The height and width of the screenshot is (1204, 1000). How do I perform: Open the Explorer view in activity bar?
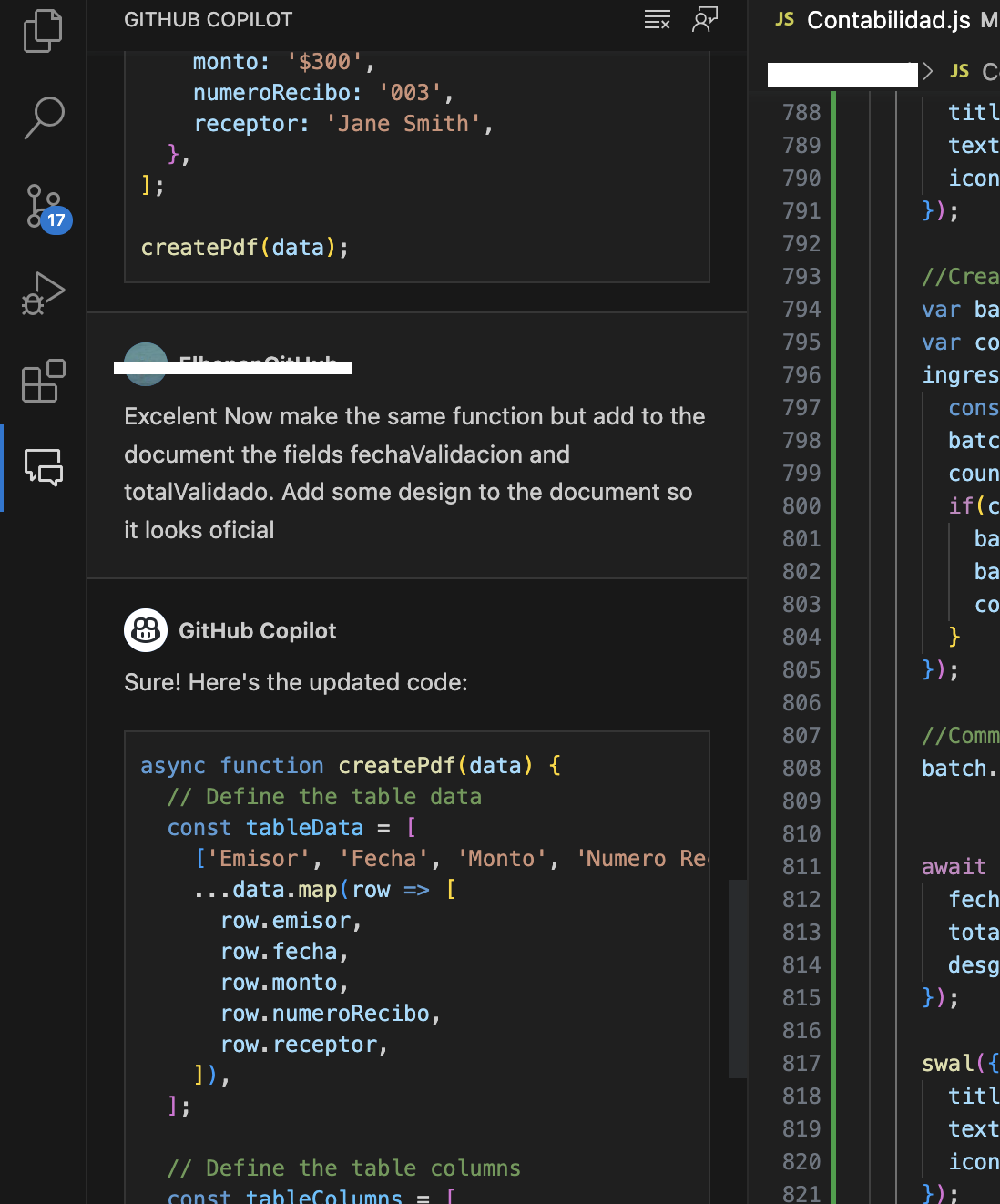(43, 31)
